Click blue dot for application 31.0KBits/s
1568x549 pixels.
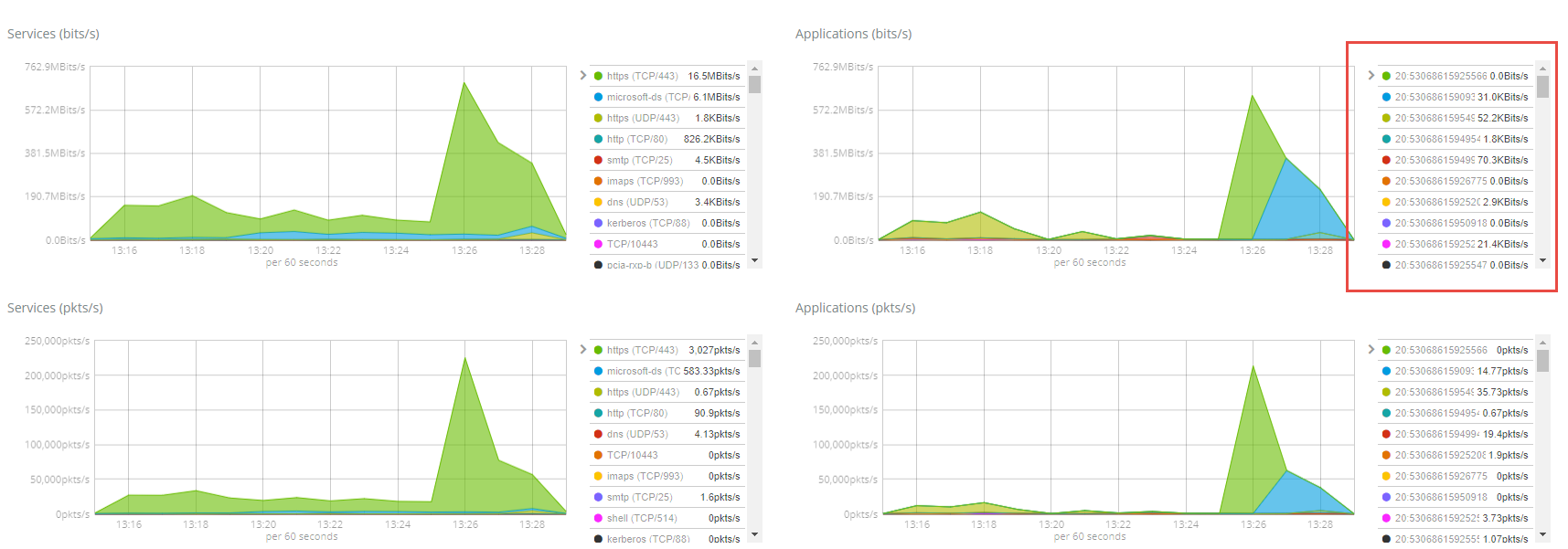click(1386, 97)
